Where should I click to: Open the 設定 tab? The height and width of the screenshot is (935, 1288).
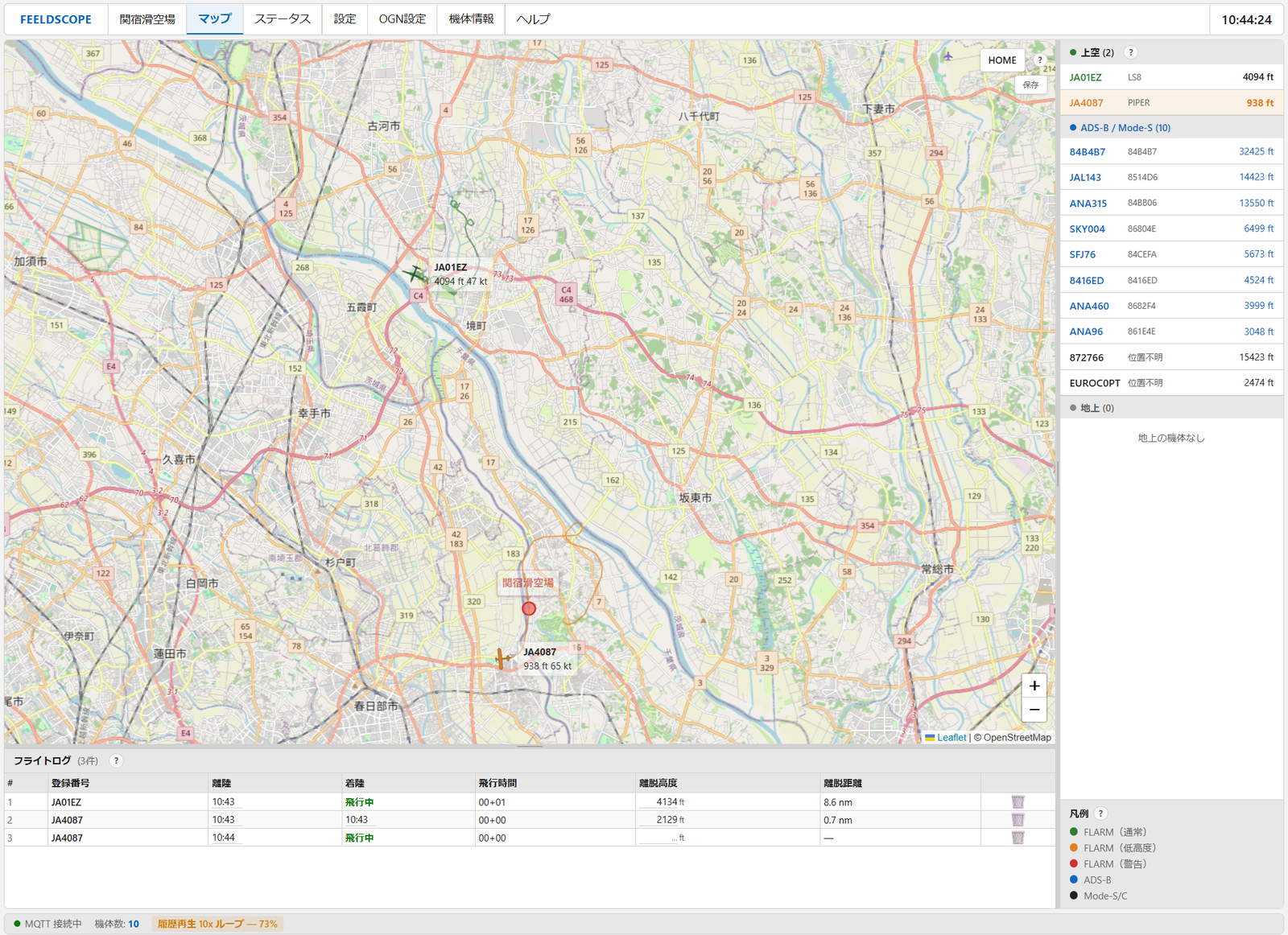pyautogui.click(x=345, y=19)
